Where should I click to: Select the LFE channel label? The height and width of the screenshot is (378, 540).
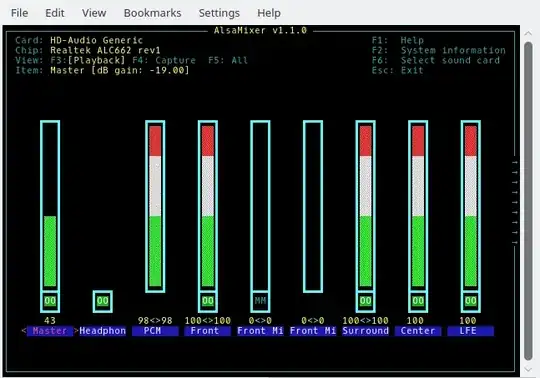tap(470, 331)
